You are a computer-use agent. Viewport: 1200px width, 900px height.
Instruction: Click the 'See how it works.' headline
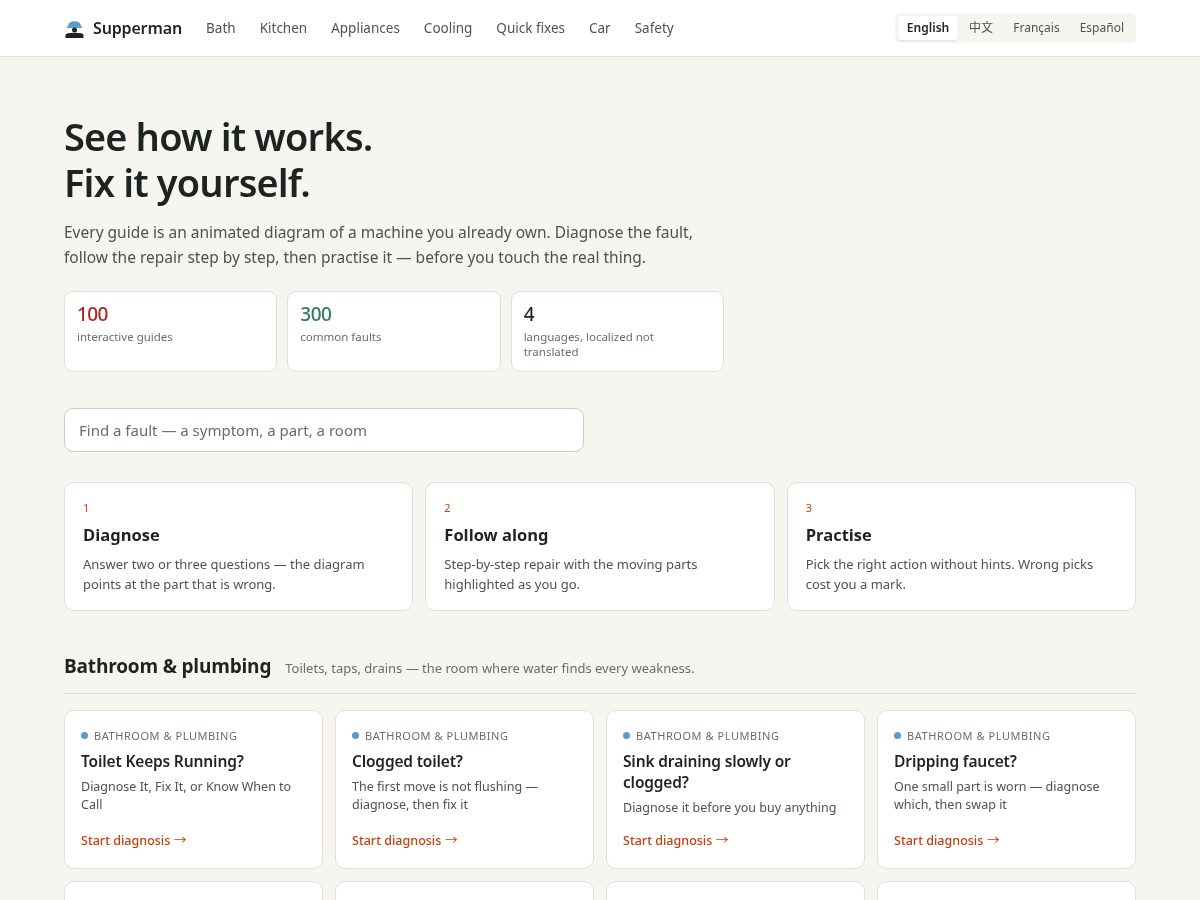click(218, 137)
